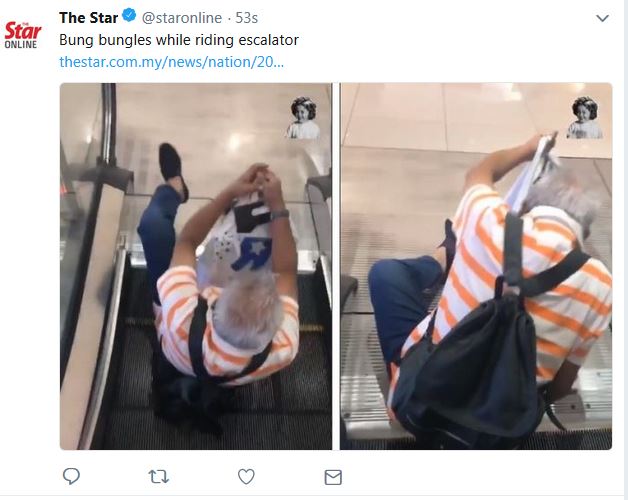Open the thestar.com.my news link
Image resolution: width=628 pixels, height=500 pixels.
point(171,62)
